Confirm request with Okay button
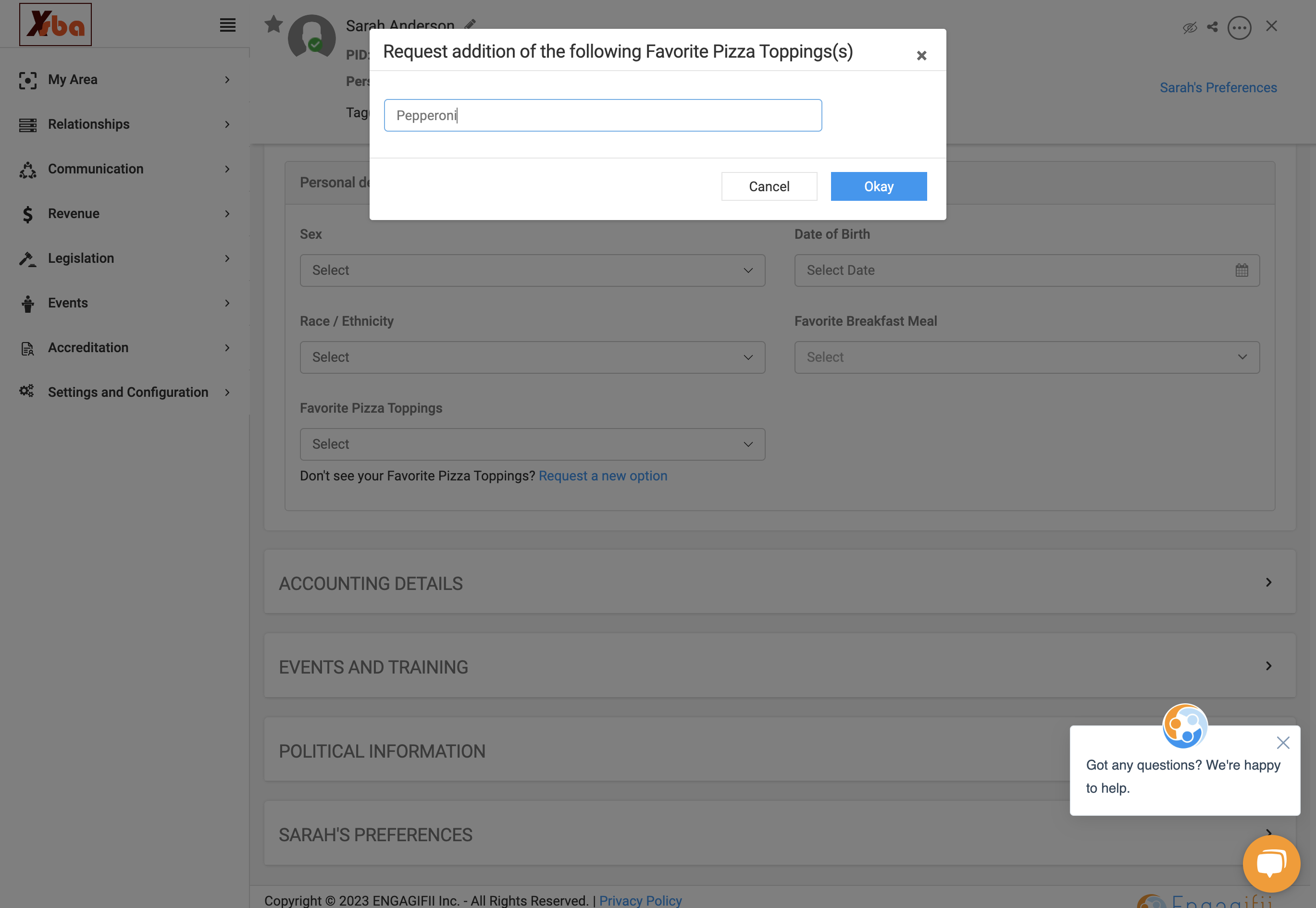Screen dimensions: 1316x908 (879, 186)
